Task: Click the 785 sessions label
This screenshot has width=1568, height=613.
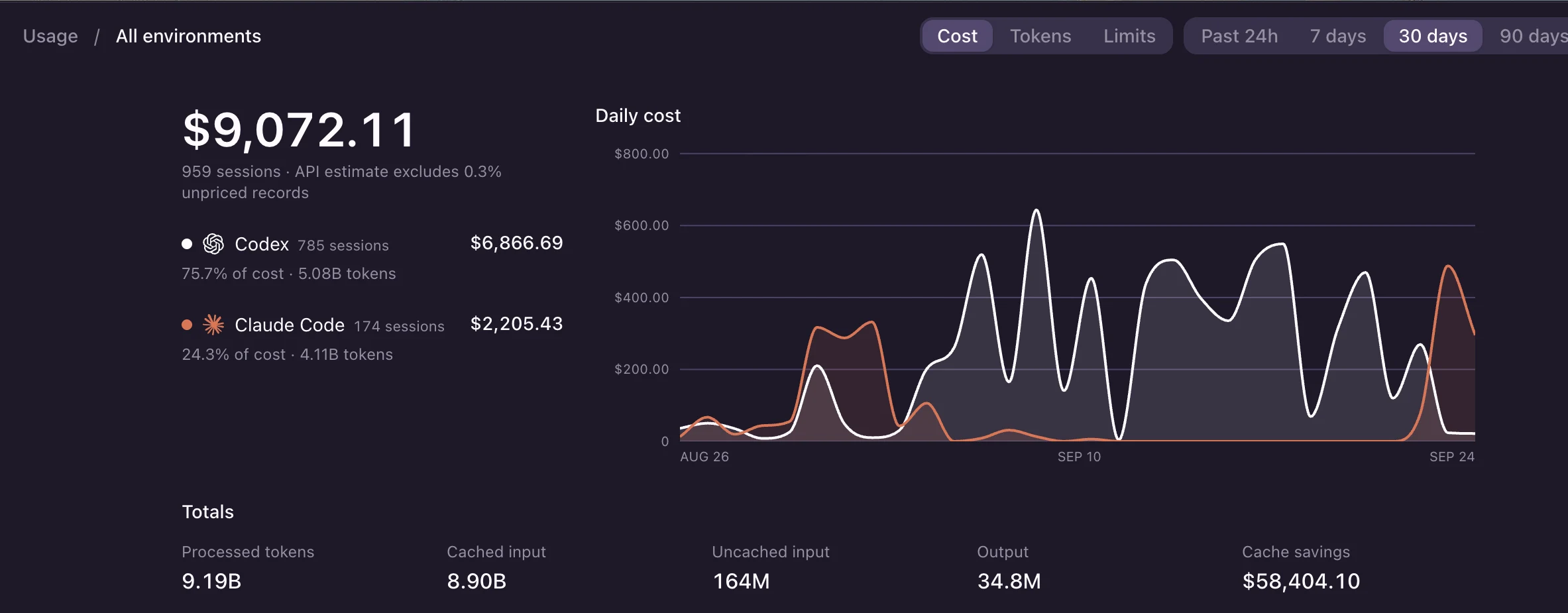Action: pos(343,246)
